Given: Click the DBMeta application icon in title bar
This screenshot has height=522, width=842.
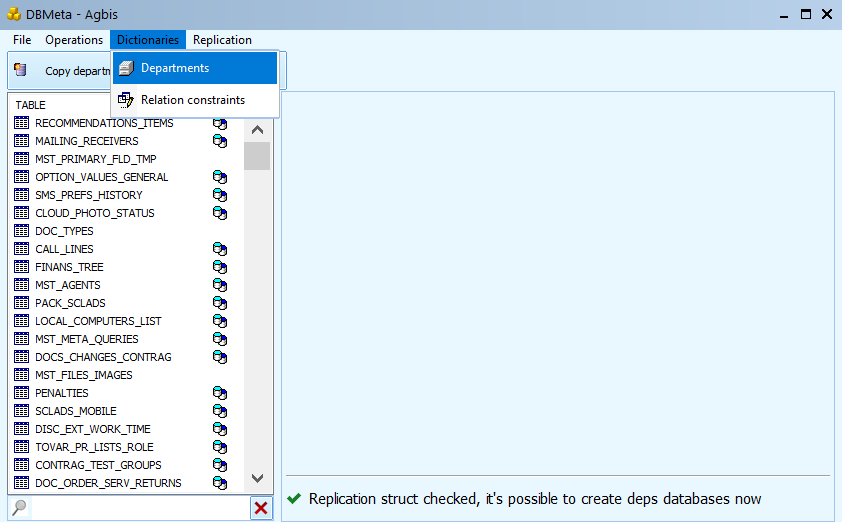Looking at the screenshot, I should (14, 14).
